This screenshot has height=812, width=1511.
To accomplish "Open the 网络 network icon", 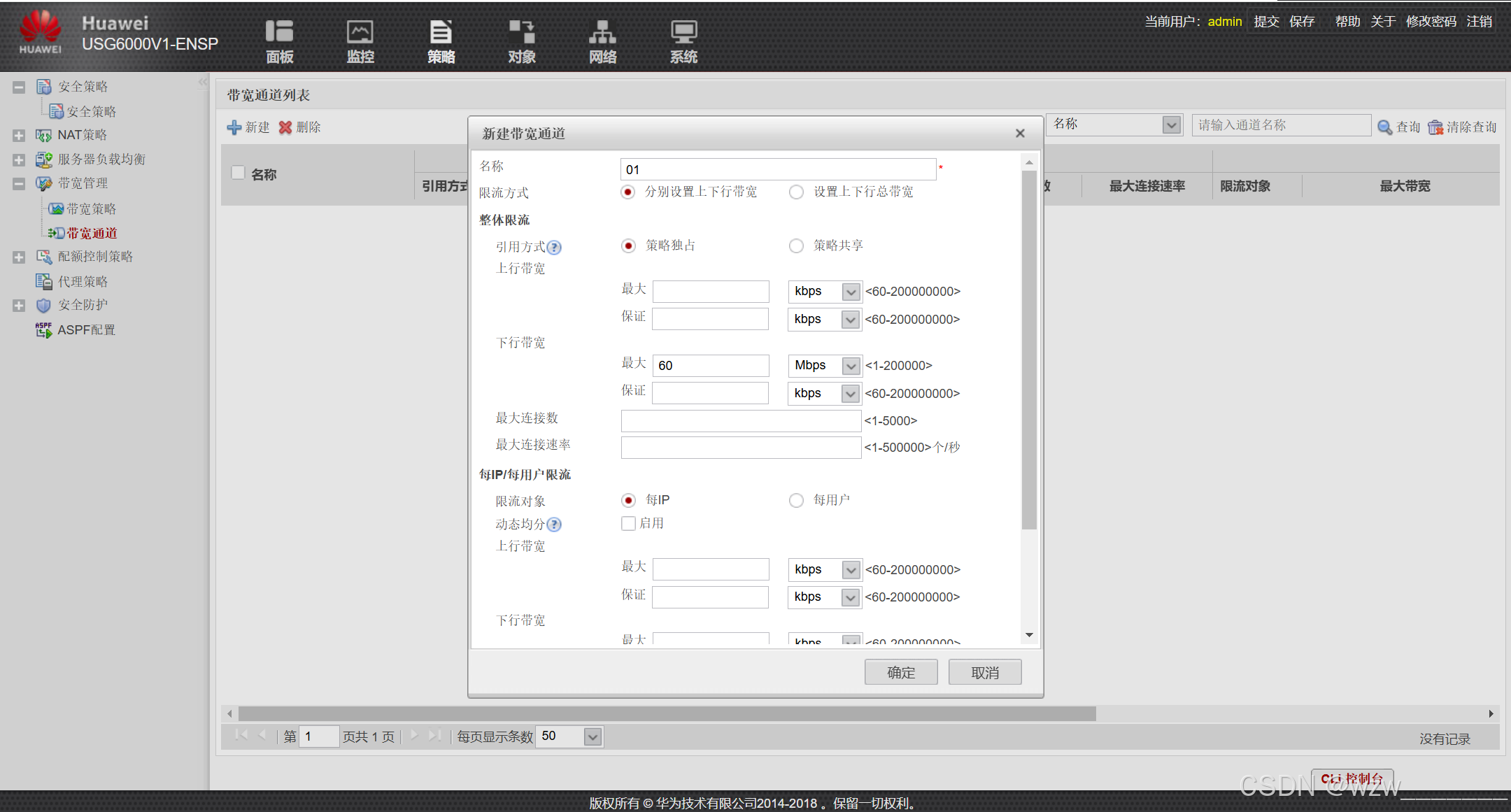I will pyautogui.click(x=602, y=32).
